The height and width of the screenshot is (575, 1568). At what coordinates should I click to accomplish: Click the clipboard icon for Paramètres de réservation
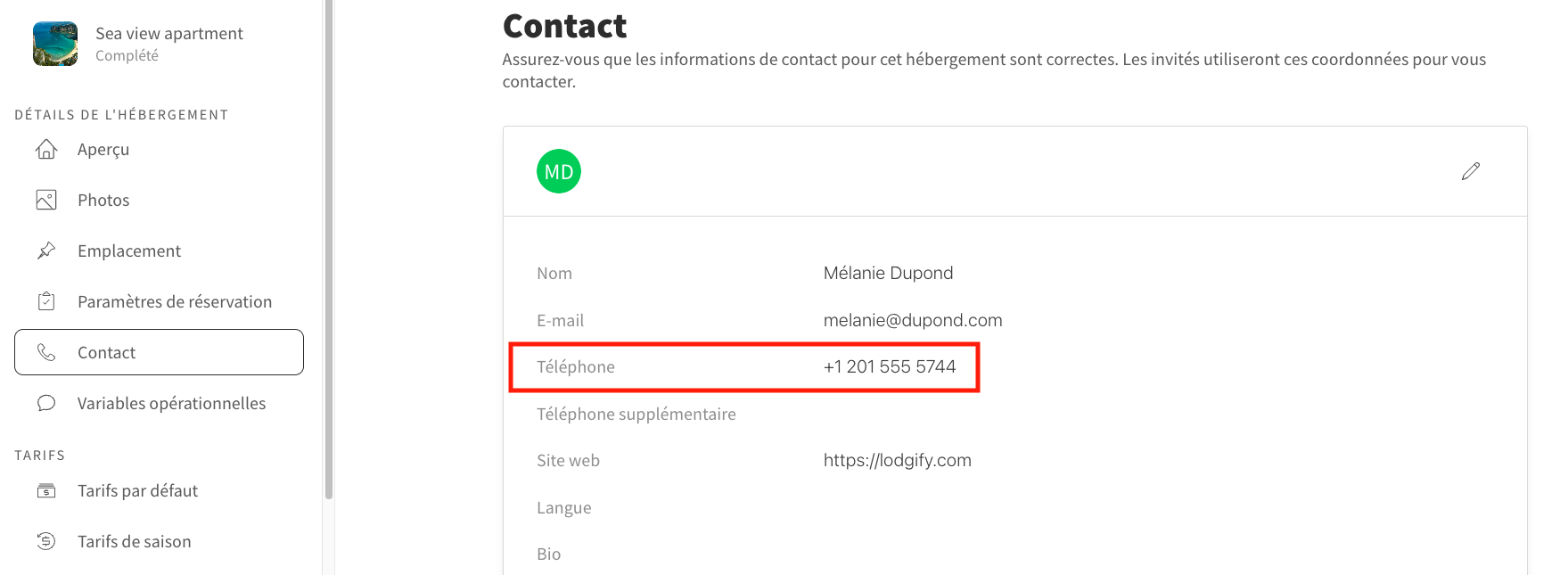[x=46, y=301]
